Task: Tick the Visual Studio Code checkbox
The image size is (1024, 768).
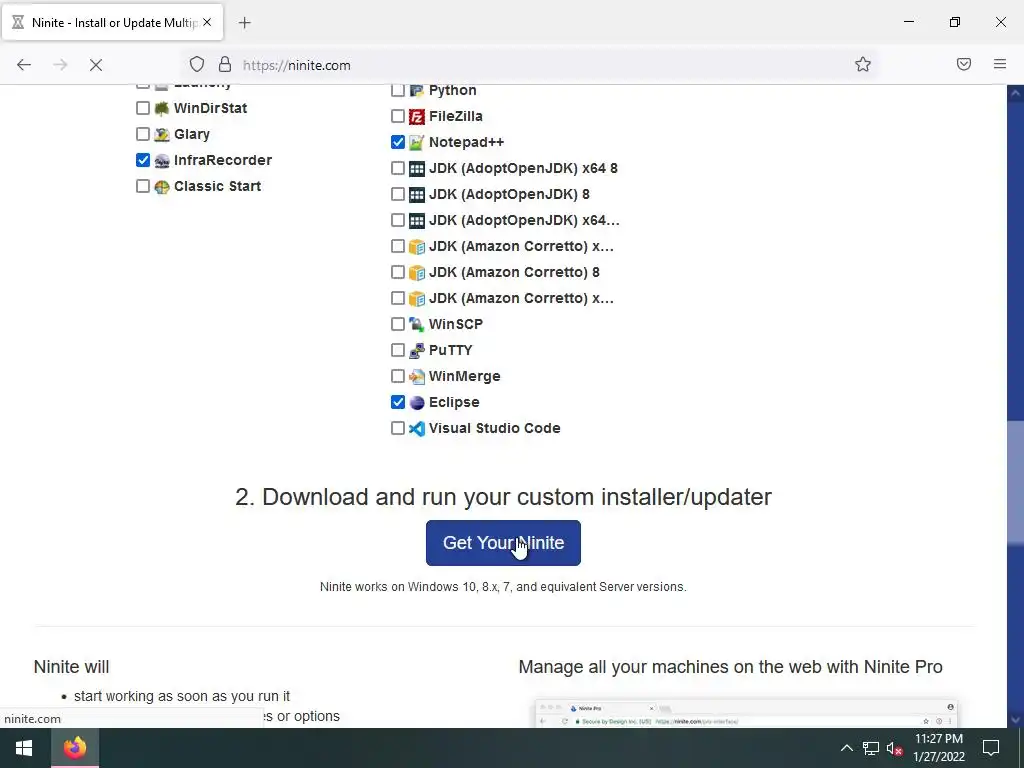Action: pos(398,428)
